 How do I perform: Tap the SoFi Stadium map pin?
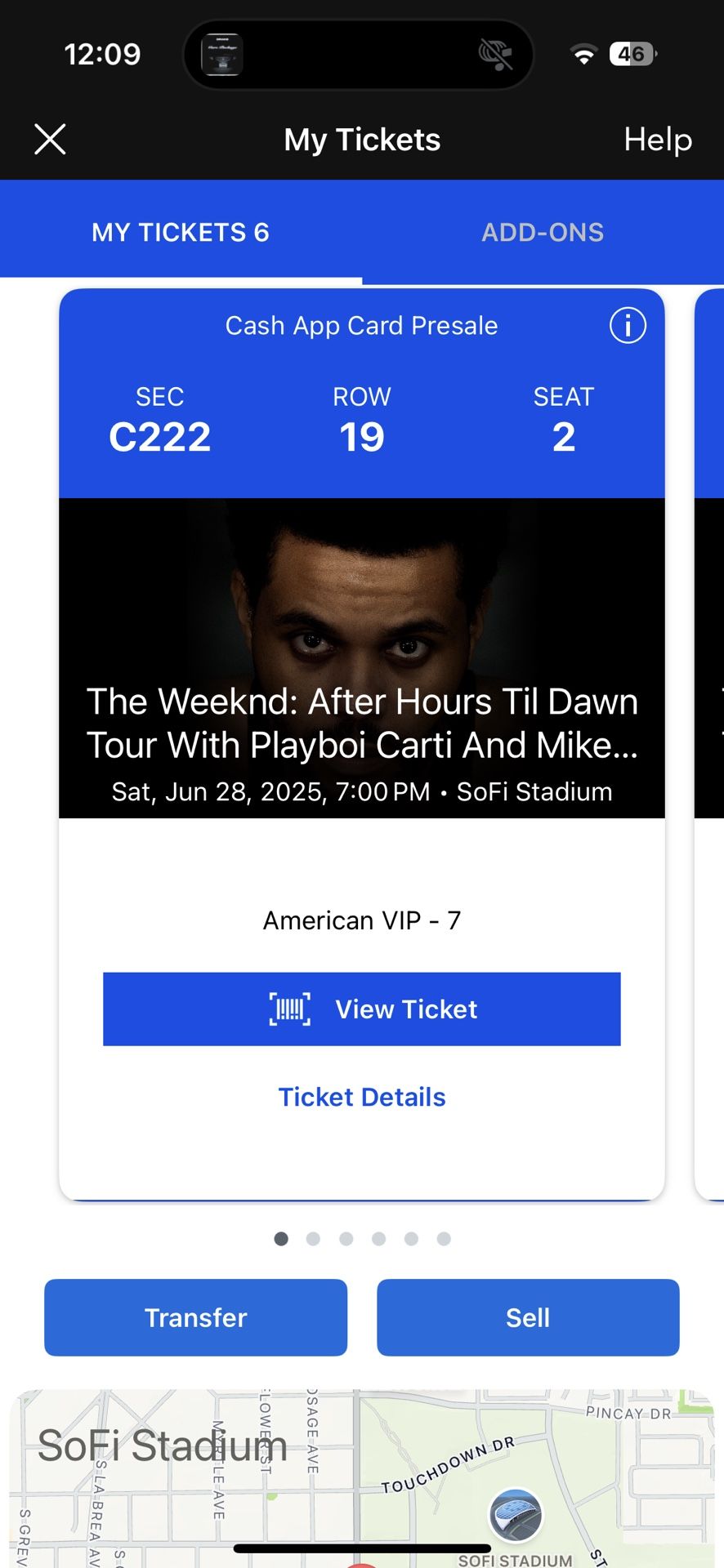515,1513
